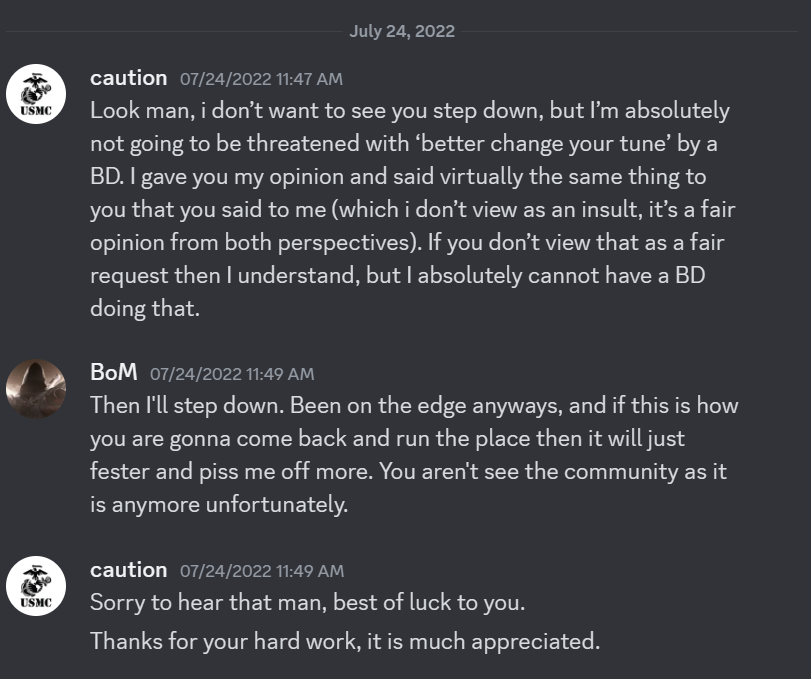The image size is (811, 679).
Task: Click the 'fester and piss me off more' line
Action: pos(231,471)
